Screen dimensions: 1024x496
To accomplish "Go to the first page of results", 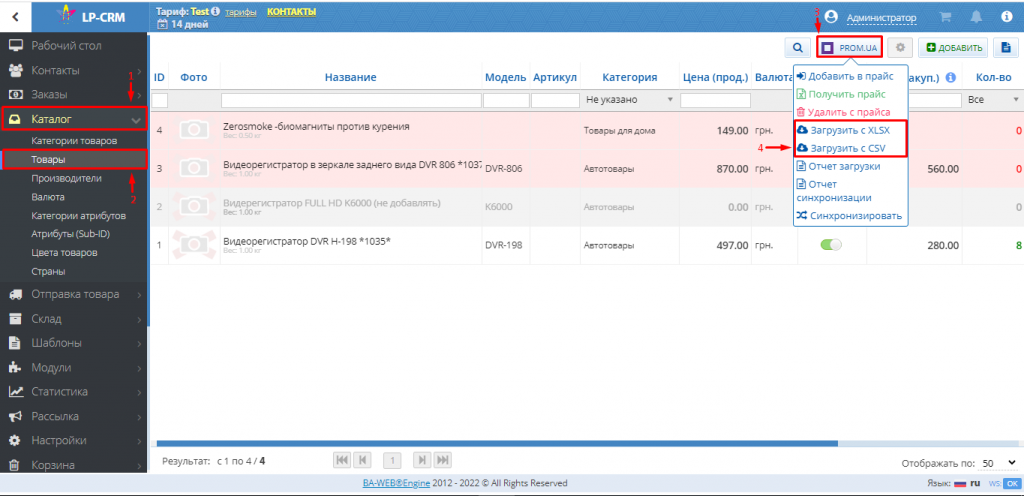I will 342,460.
